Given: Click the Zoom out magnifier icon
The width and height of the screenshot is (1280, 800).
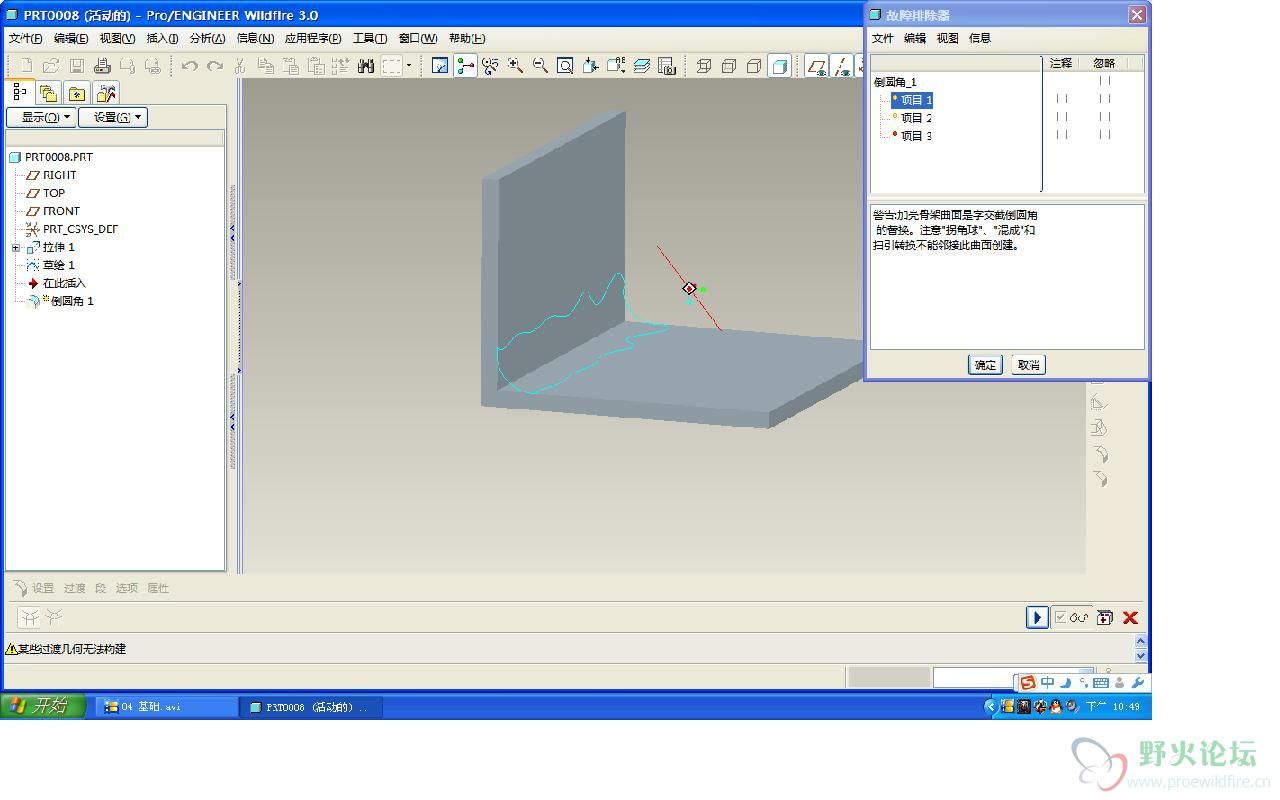Looking at the screenshot, I should (x=540, y=66).
